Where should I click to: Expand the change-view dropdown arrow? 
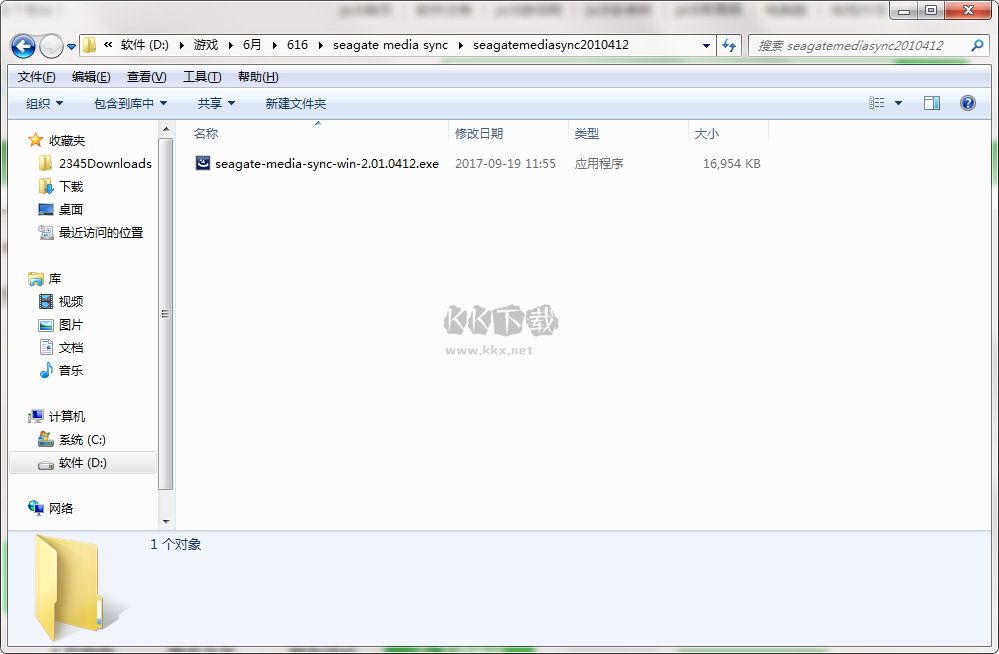click(897, 102)
